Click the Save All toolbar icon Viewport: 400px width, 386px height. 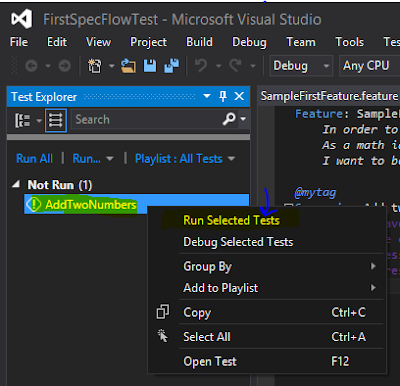coord(172,66)
